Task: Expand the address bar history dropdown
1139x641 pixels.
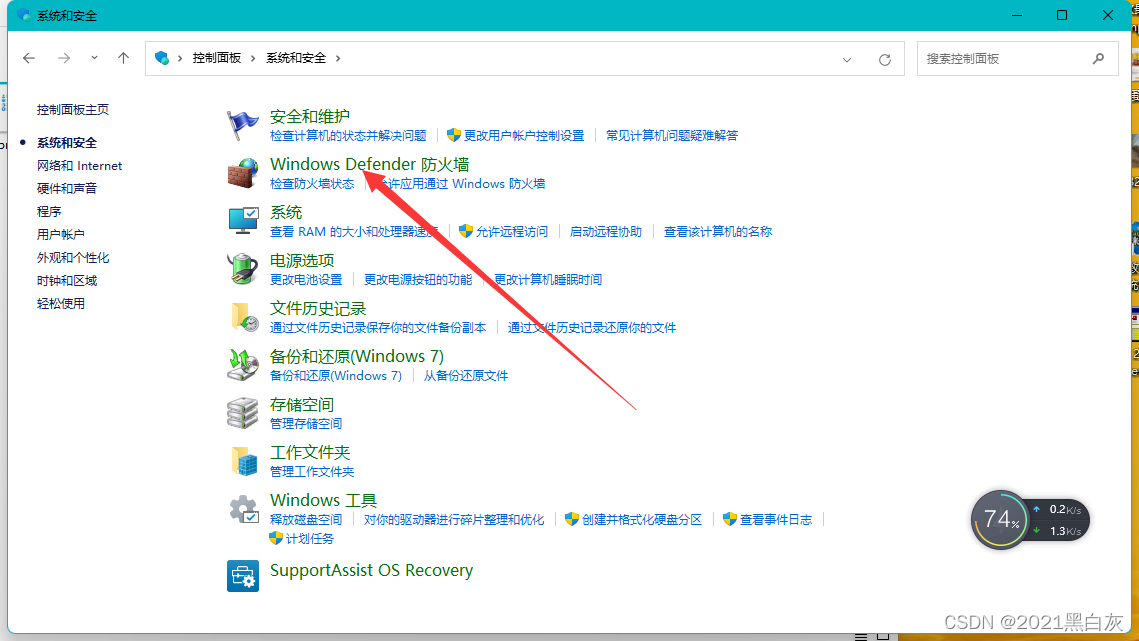Action: 847,60
